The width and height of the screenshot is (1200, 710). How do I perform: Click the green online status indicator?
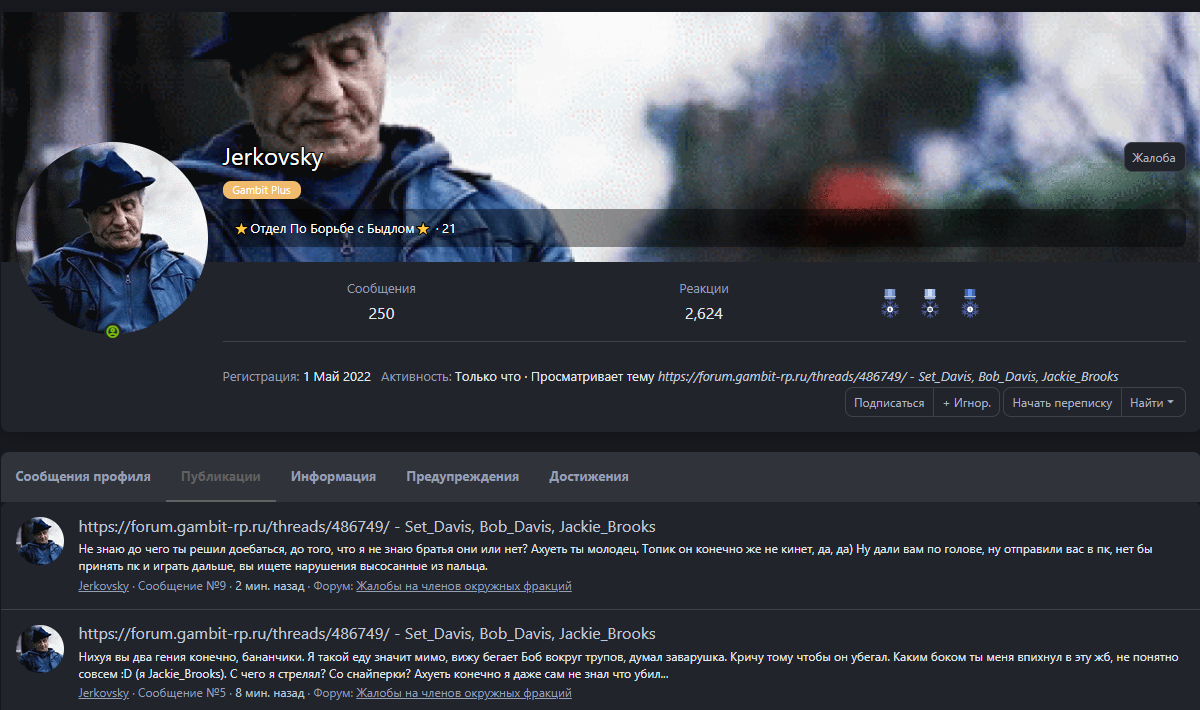(x=113, y=331)
